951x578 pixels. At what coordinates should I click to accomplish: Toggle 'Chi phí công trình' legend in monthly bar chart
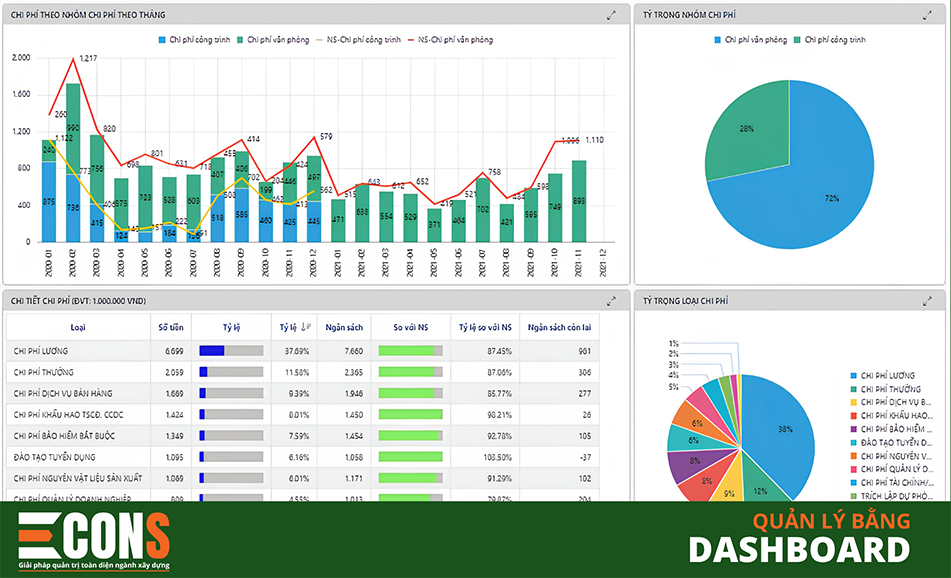pyautogui.click(x=194, y=40)
